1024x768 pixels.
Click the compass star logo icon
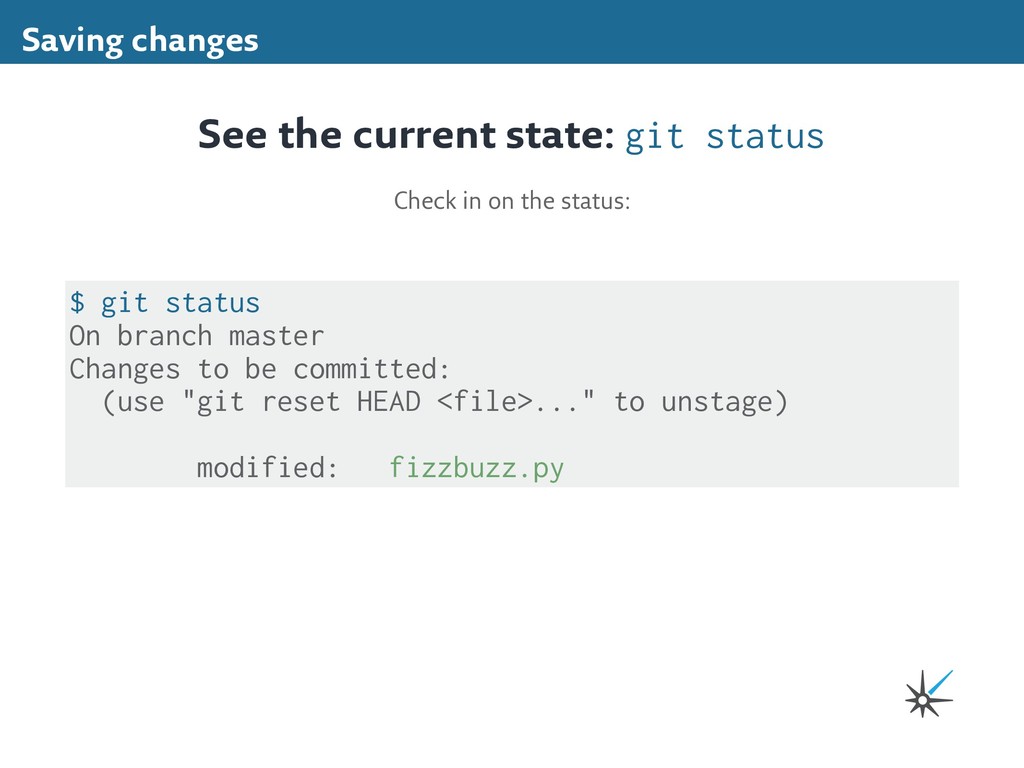928,694
